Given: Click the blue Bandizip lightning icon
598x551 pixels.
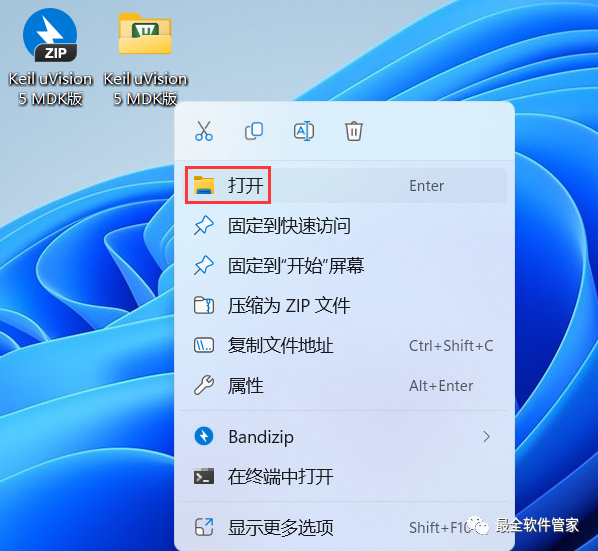Looking at the screenshot, I should pyautogui.click(x=204, y=436).
